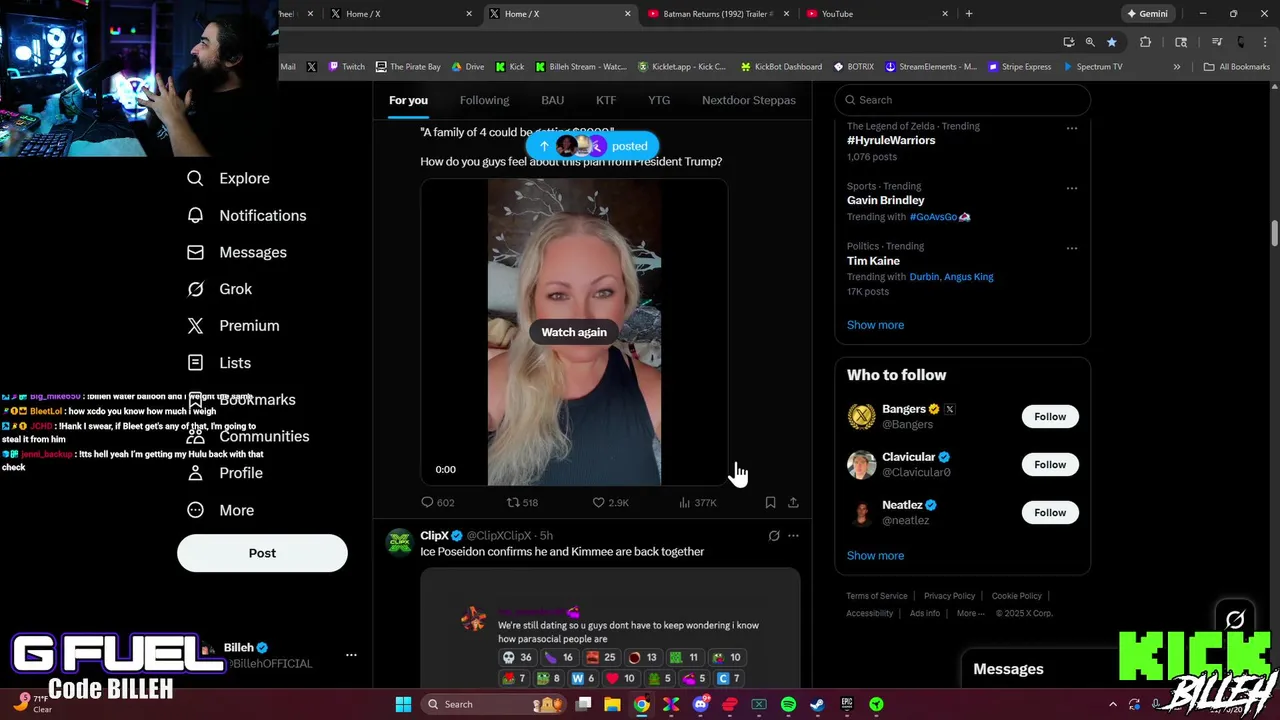Image resolution: width=1280 pixels, height=720 pixels.
Task: Click the repost icon showing 518
Action: coord(522,502)
